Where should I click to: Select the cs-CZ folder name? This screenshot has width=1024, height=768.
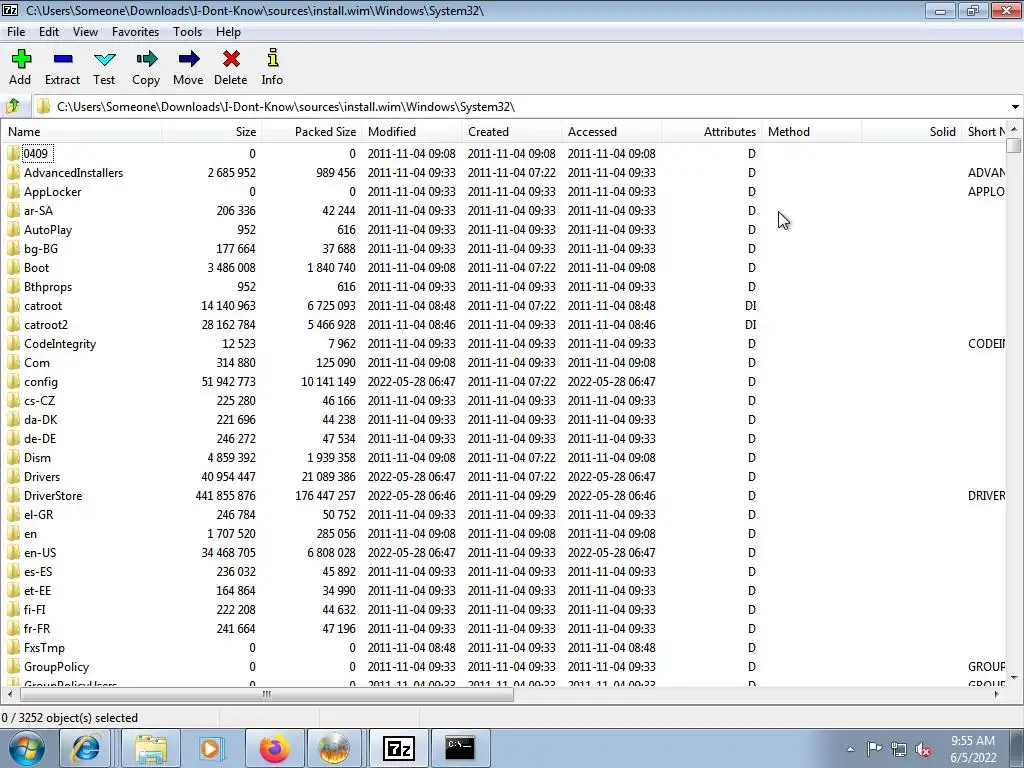pyautogui.click(x=39, y=400)
